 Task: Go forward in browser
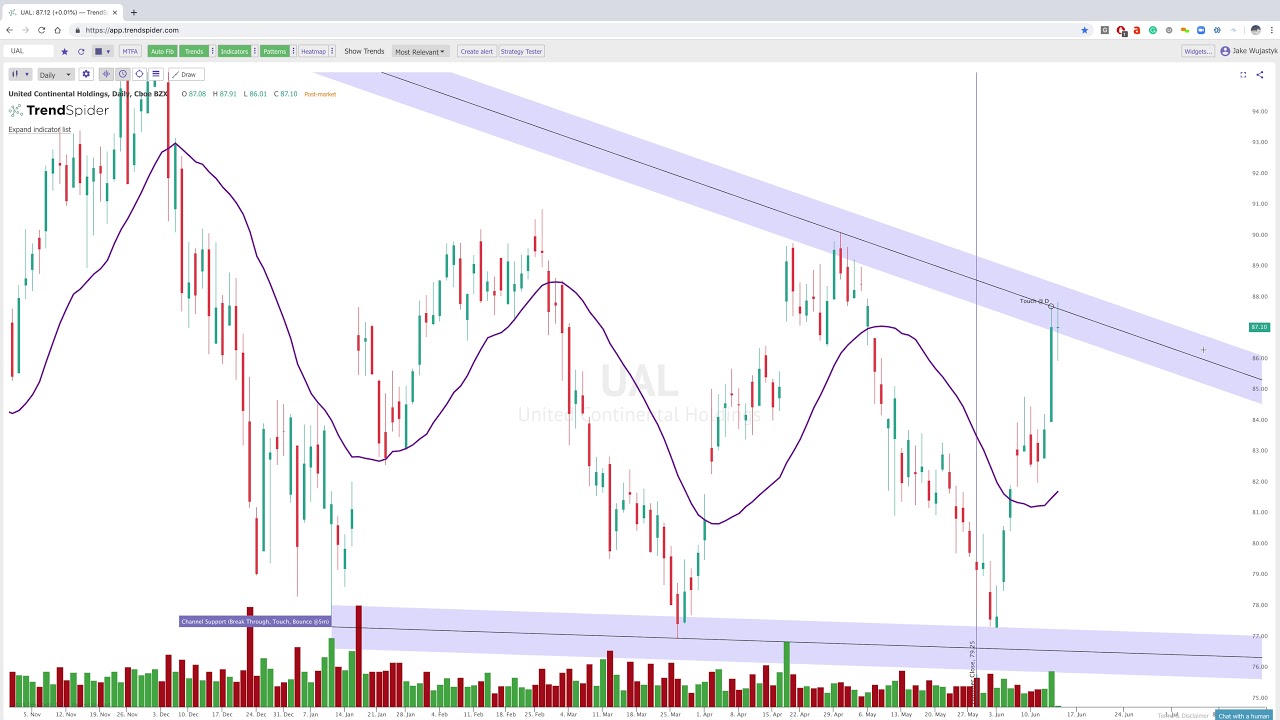25,30
